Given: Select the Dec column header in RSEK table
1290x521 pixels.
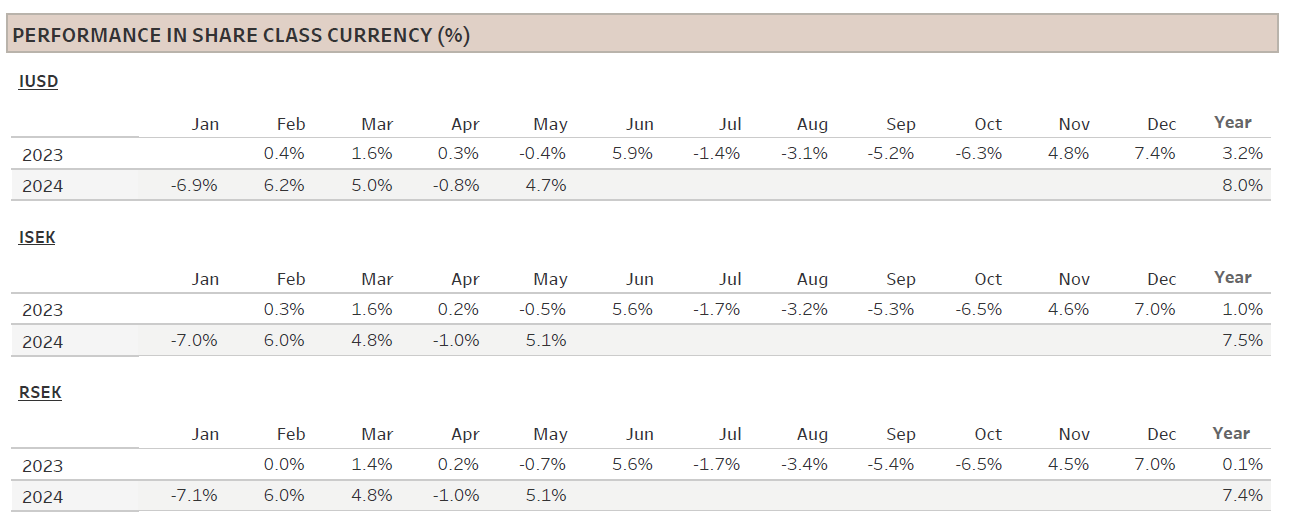Looking at the screenshot, I should [1162, 434].
